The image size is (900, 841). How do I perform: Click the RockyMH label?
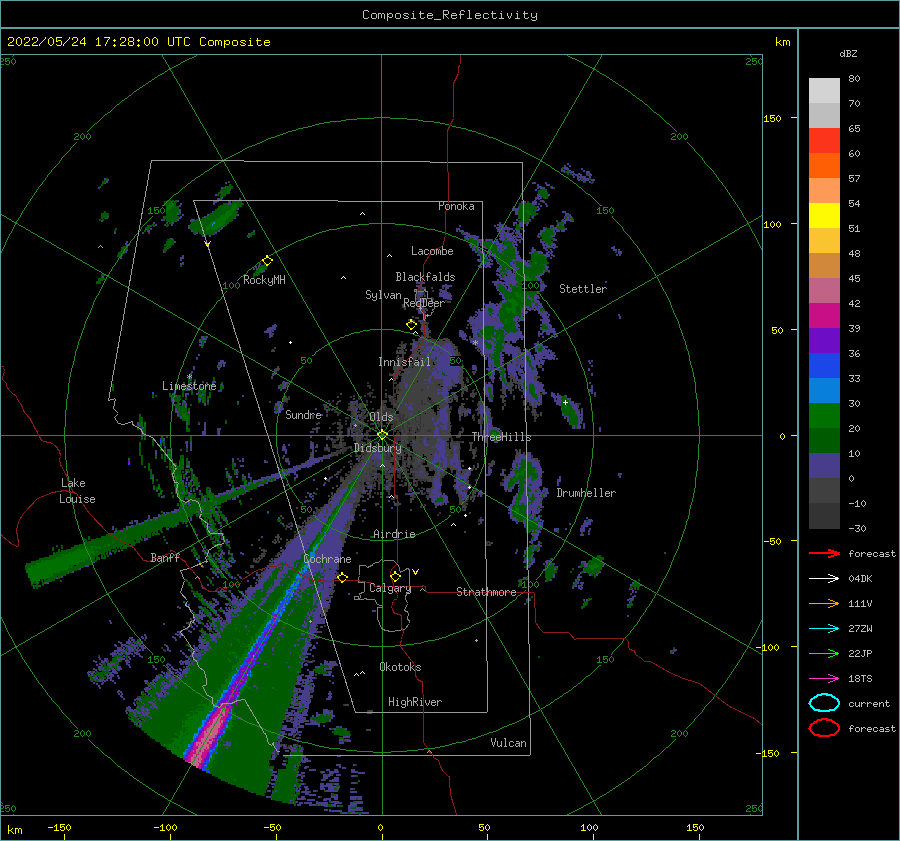(x=264, y=280)
